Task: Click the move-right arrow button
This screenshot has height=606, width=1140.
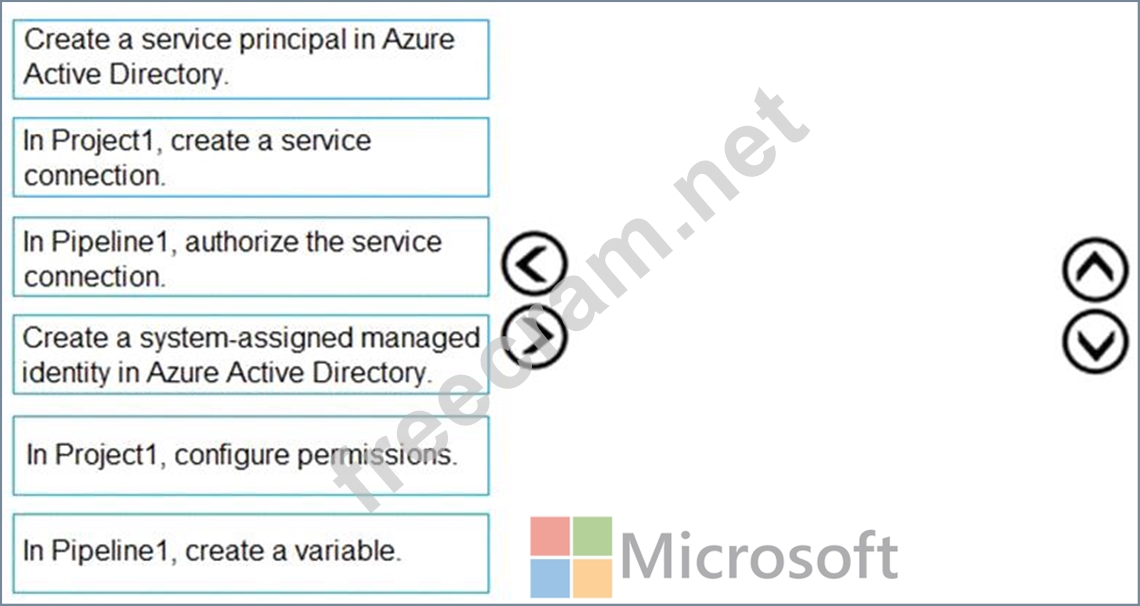Action: click(x=534, y=336)
